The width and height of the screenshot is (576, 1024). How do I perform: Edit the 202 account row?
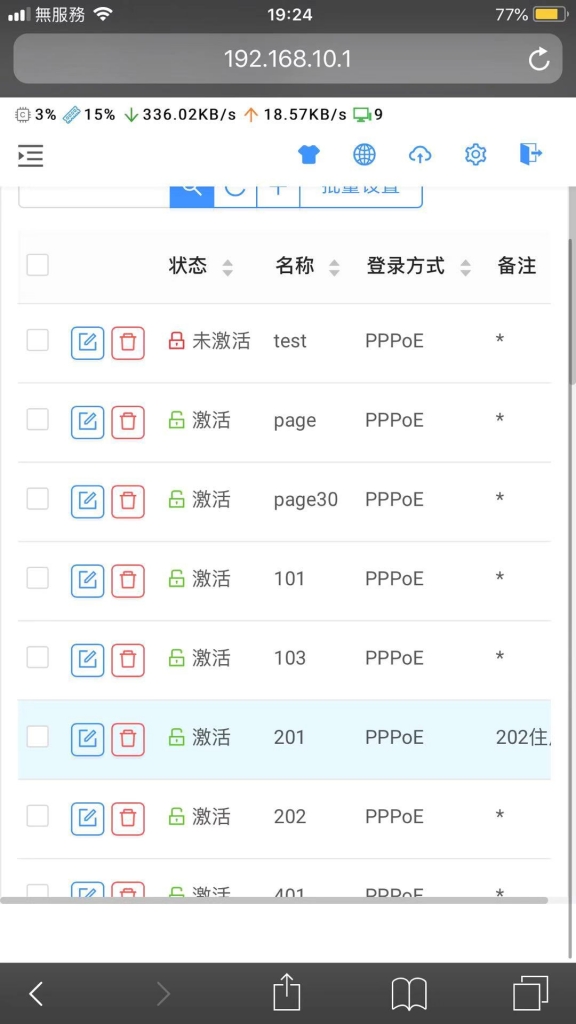(88, 818)
